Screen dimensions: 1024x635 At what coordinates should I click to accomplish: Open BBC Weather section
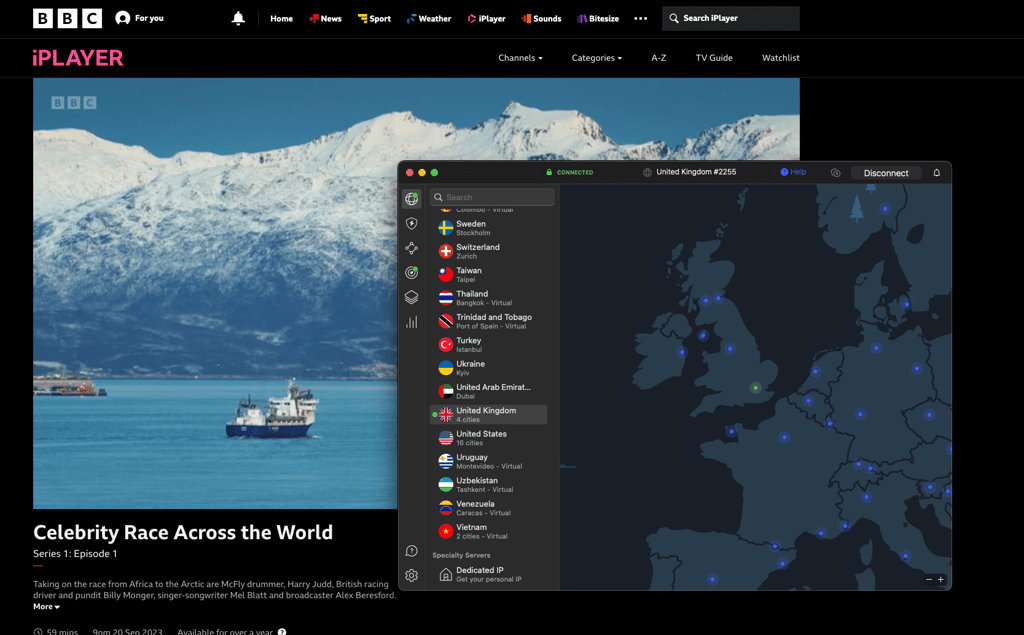(x=429, y=18)
